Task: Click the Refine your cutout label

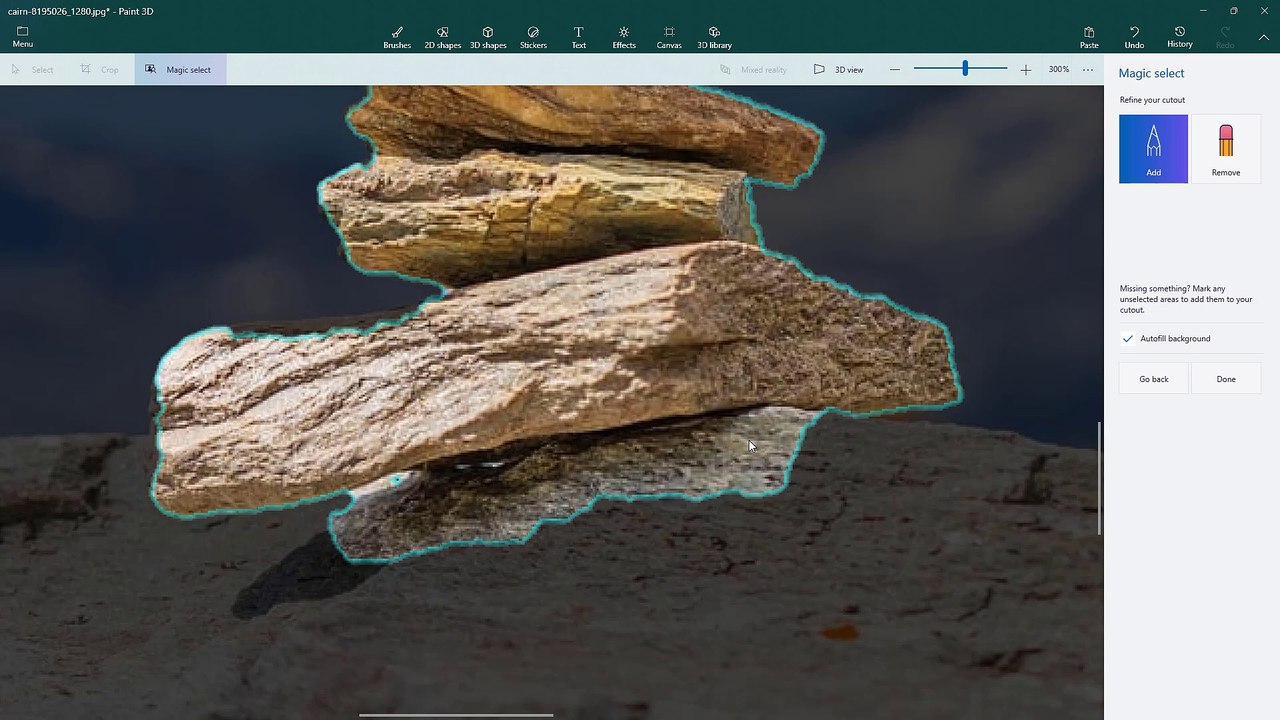Action: [x=1152, y=100]
